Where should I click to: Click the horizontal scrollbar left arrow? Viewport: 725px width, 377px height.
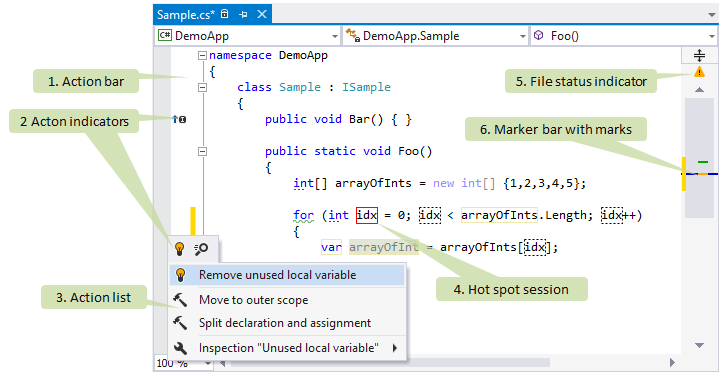click(223, 364)
